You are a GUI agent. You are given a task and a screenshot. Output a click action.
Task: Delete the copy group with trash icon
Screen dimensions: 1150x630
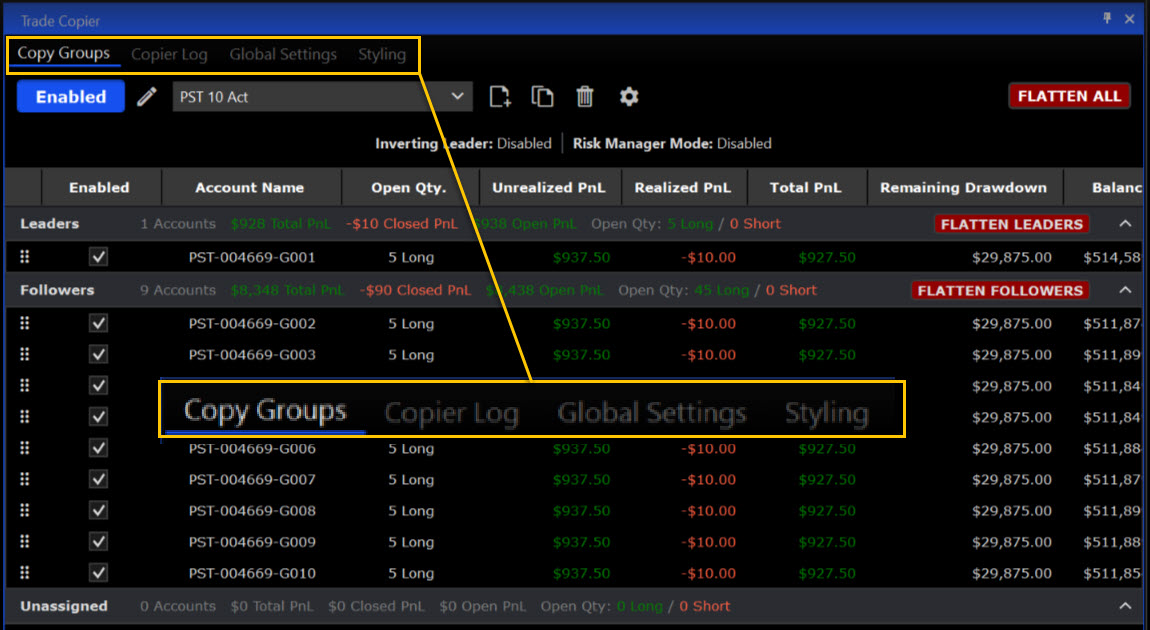point(585,97)
